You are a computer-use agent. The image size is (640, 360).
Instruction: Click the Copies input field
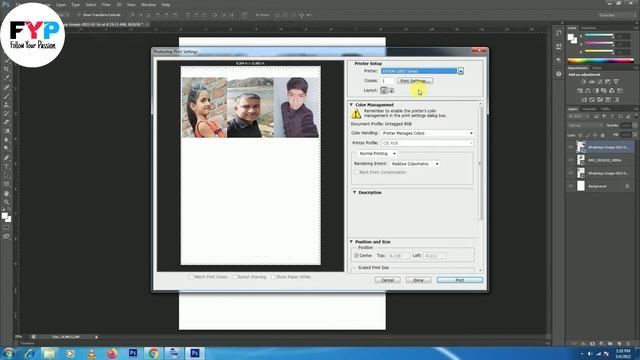click(387, 81)
